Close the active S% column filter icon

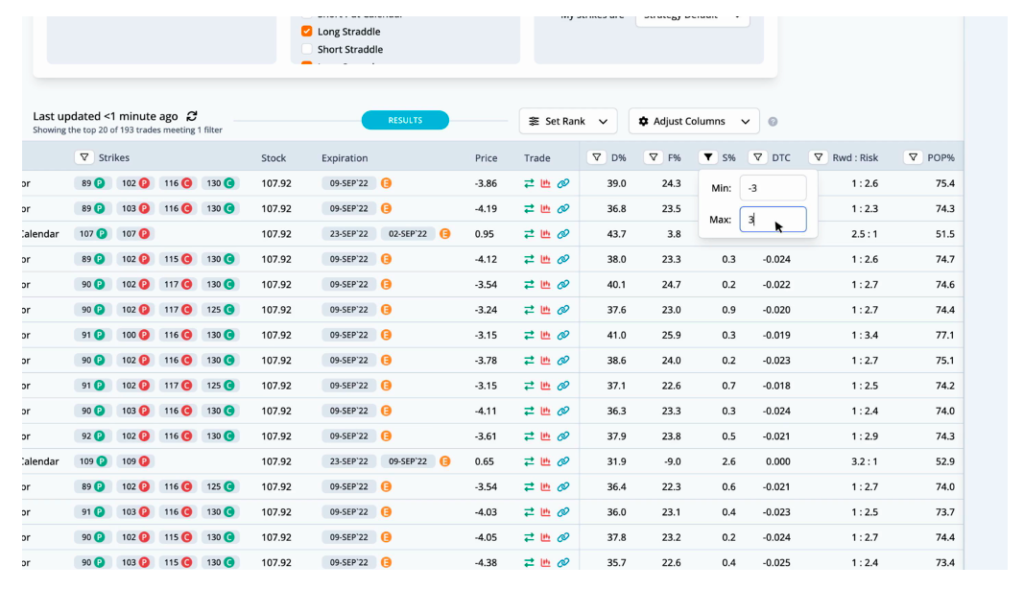(708, 157)
